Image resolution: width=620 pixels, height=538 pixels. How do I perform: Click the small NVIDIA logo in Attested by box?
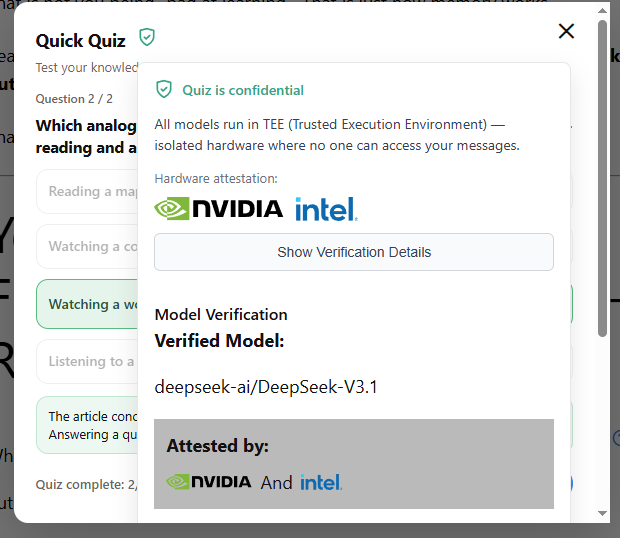point(209,482)
